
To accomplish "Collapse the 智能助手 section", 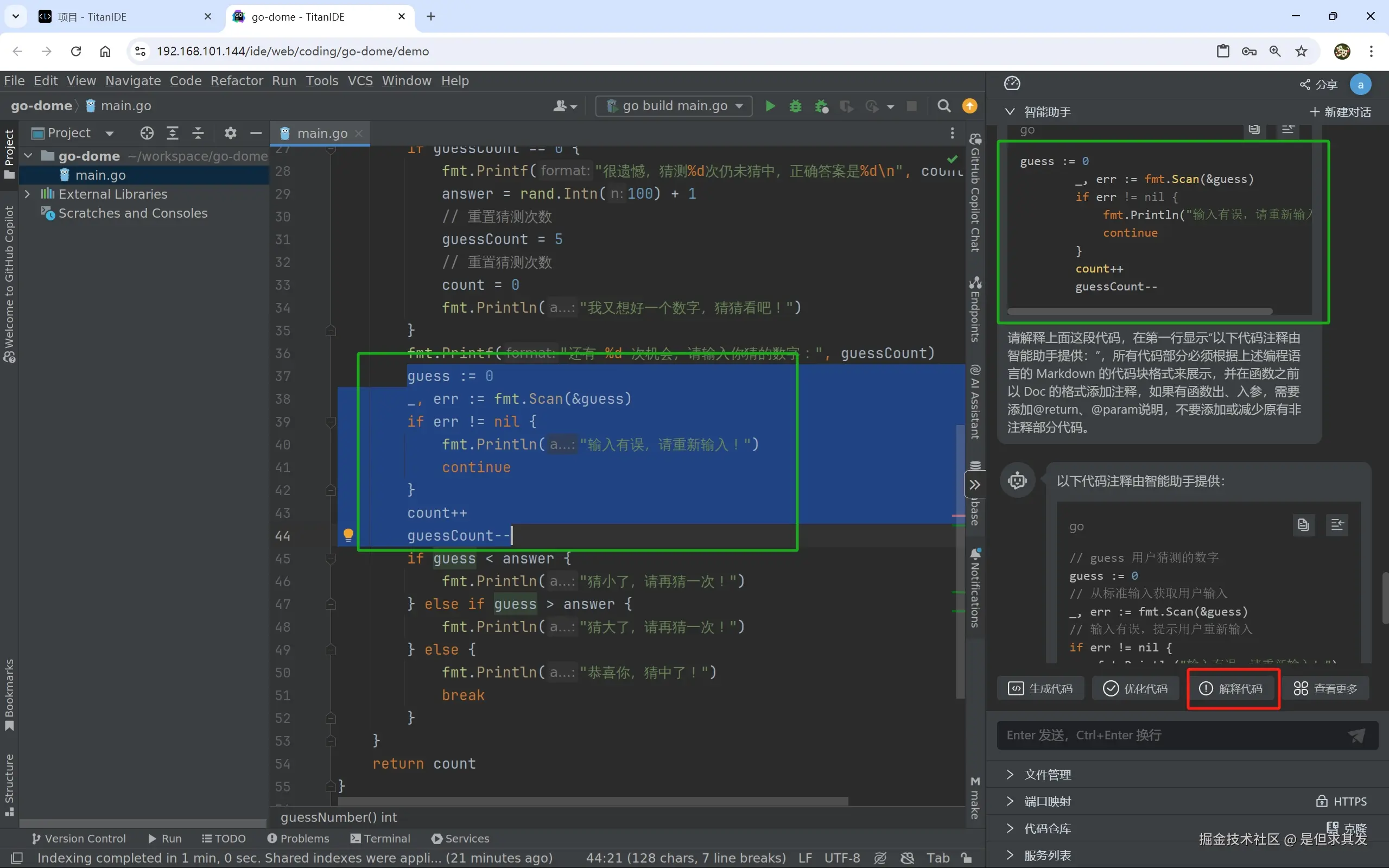I will tap(1010, 111).
